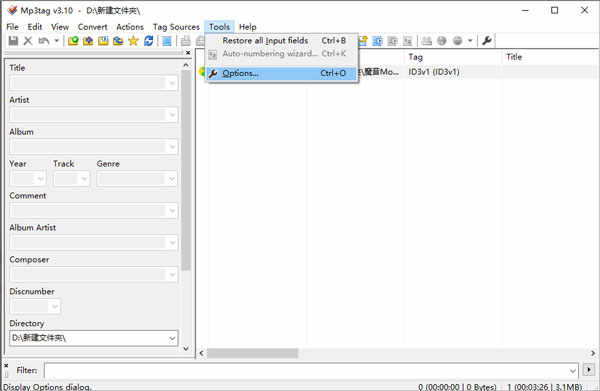Viewport: 600px width, 391px height.
Task: Click the tag panel vertical scrollbar thumb
Action: coord(186,170)
